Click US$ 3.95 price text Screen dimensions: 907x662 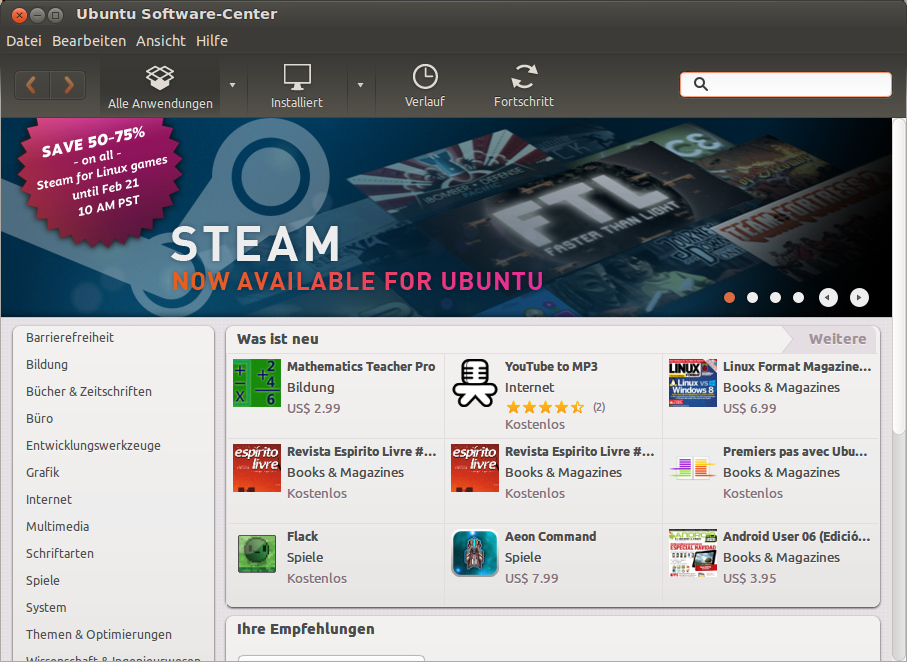[750, 579]
